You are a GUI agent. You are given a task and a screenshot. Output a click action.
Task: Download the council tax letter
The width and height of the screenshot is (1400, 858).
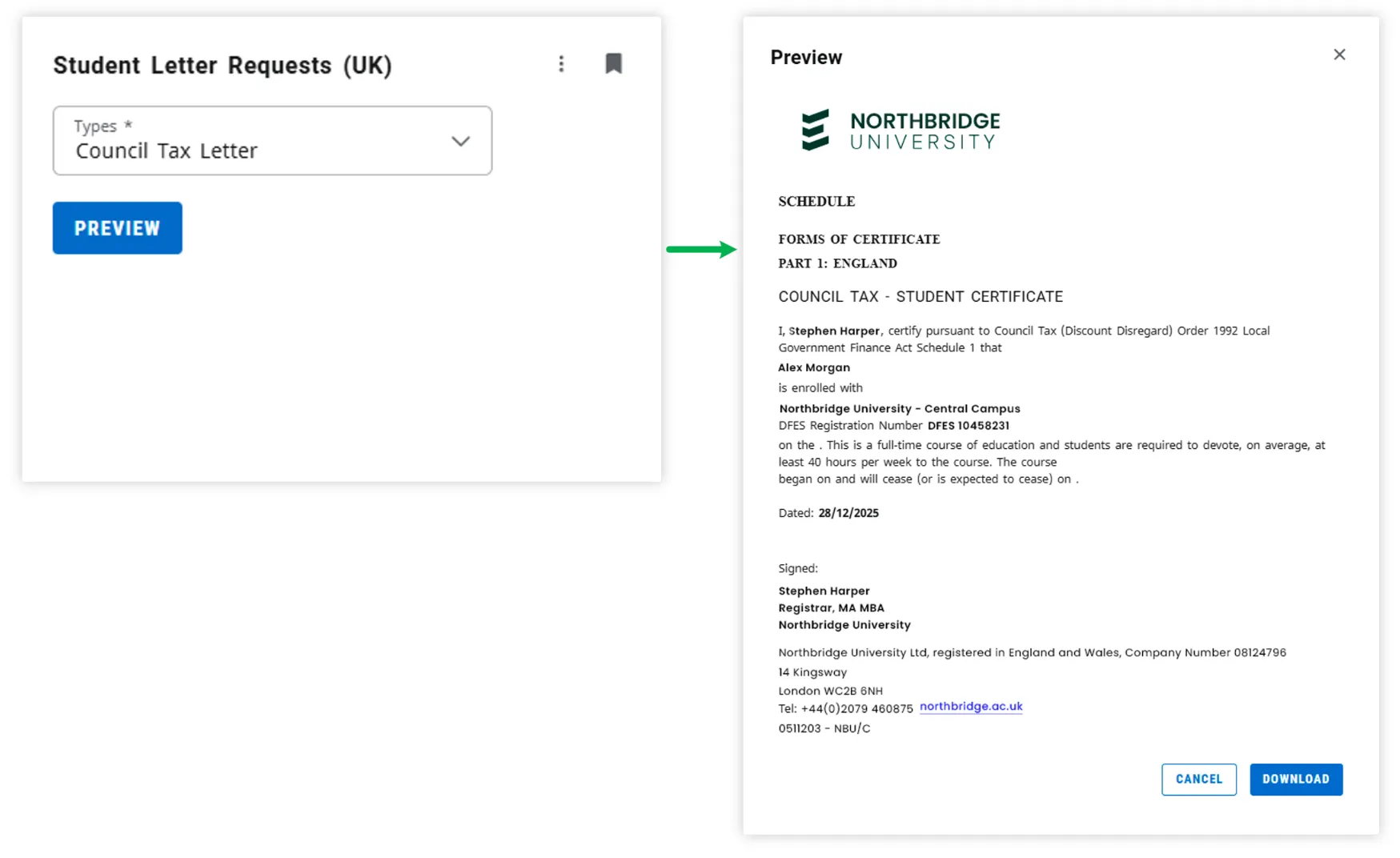1295,779
